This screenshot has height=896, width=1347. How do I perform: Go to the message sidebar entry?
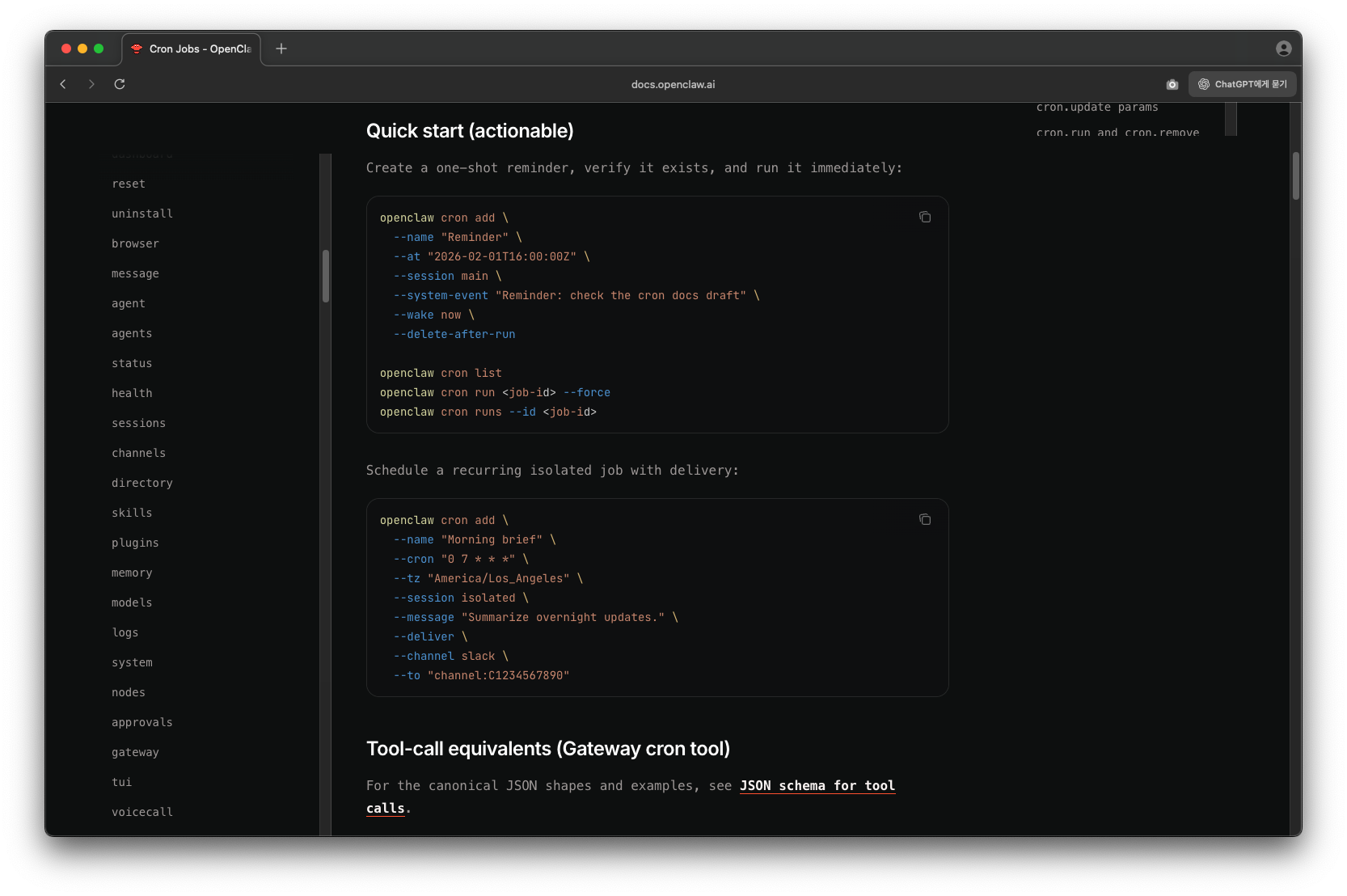pos(135,273)
